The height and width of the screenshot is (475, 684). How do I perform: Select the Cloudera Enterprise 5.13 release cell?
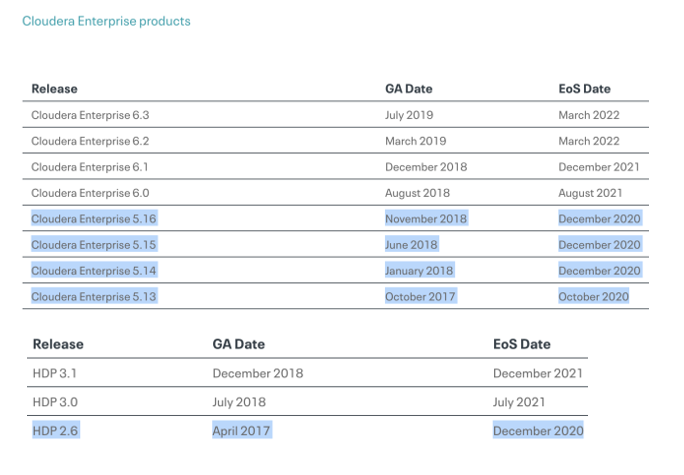(x=94, y=296)
